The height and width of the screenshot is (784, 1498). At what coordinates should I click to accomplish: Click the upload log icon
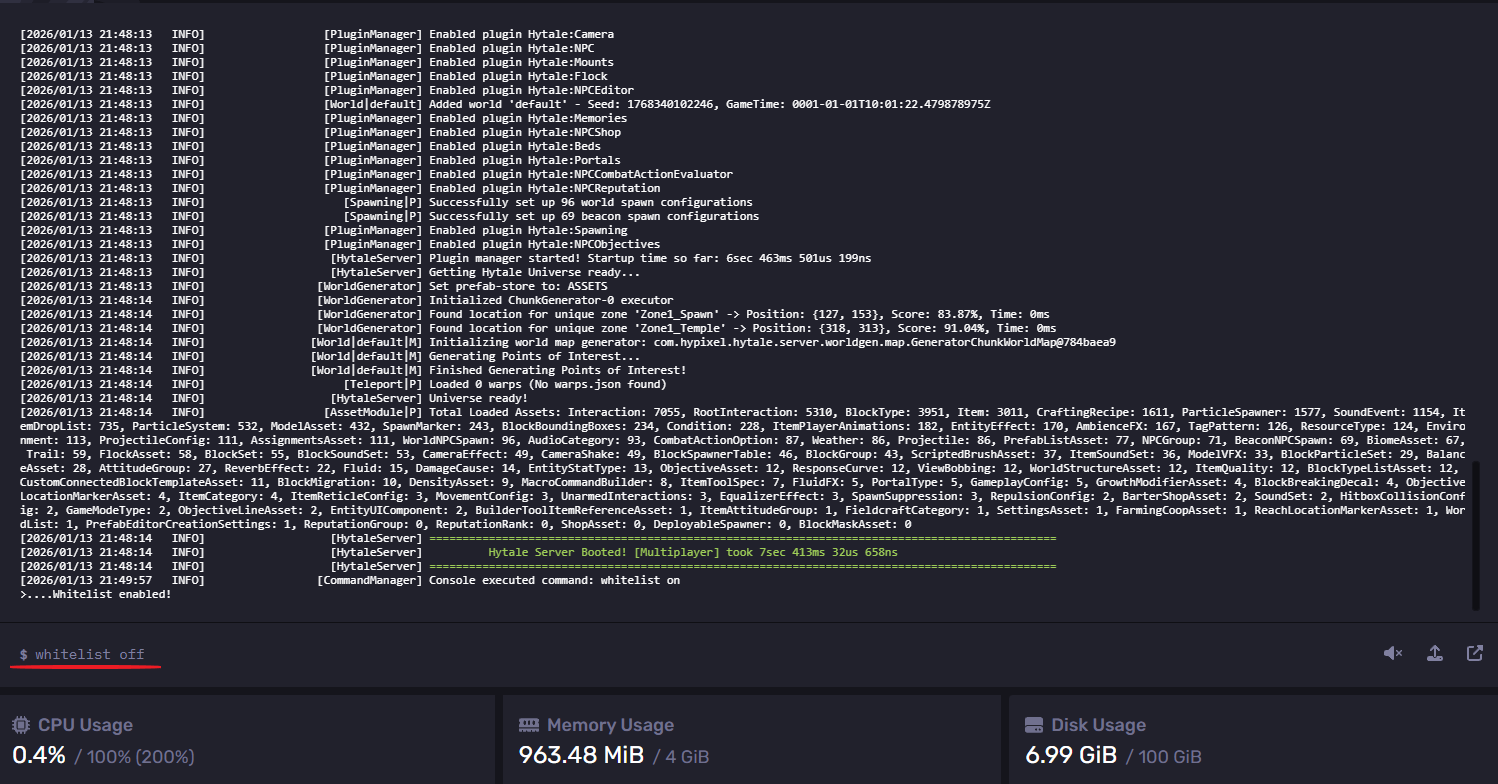(x=1434, y=653)
